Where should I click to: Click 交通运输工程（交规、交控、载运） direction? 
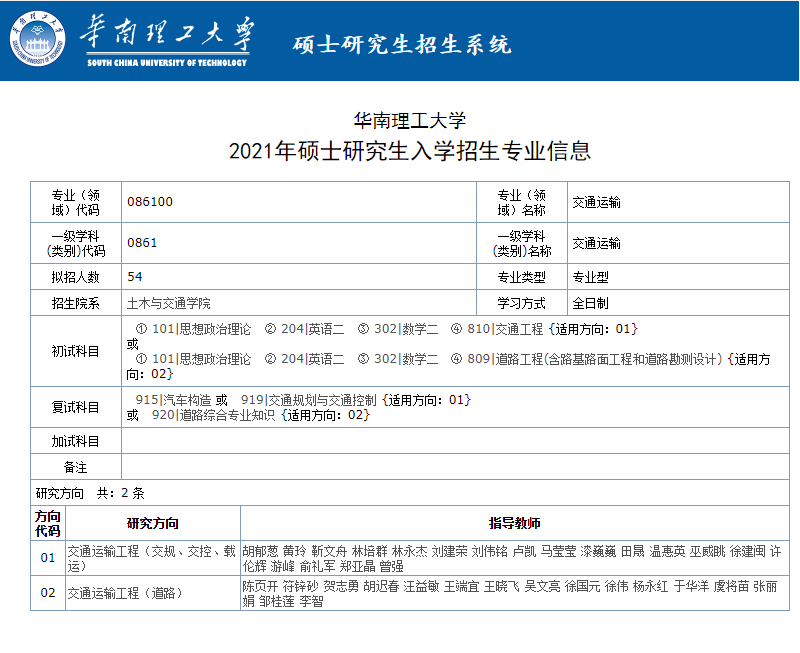152,559
